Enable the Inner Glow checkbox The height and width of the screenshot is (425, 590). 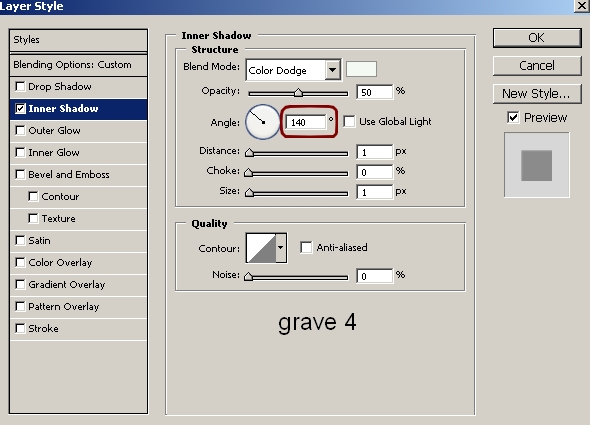(x=20, y=152)
